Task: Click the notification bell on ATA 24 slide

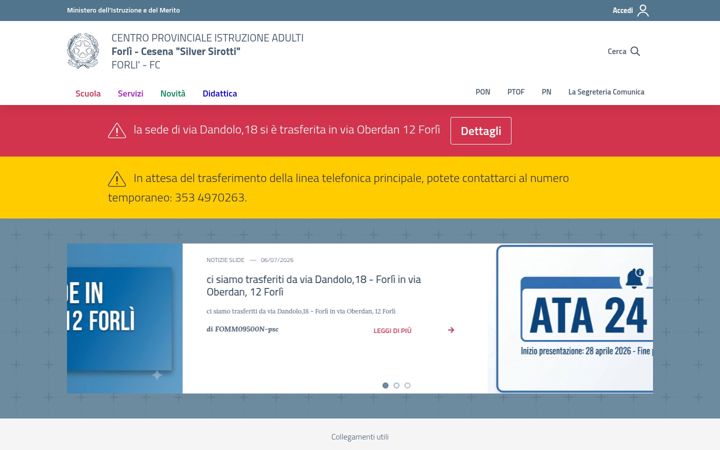Action: 635,278
